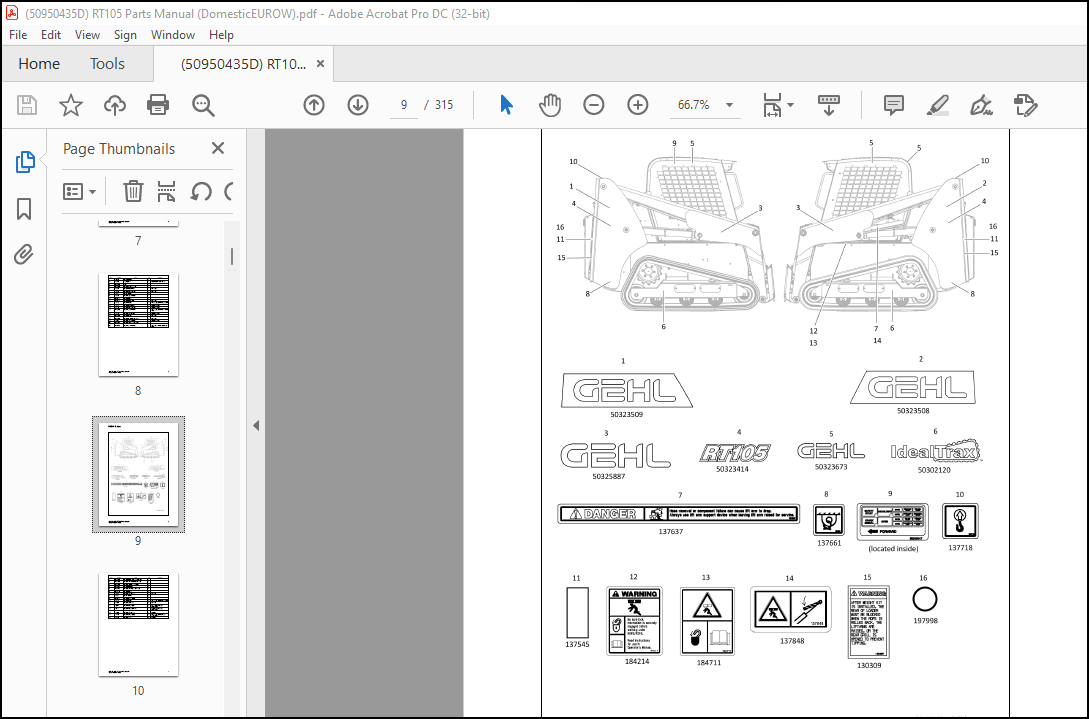1089x719 pixels.
Task: Select the page 9 thumbnail
Action: pyautogui.click(x=138, y=474)
